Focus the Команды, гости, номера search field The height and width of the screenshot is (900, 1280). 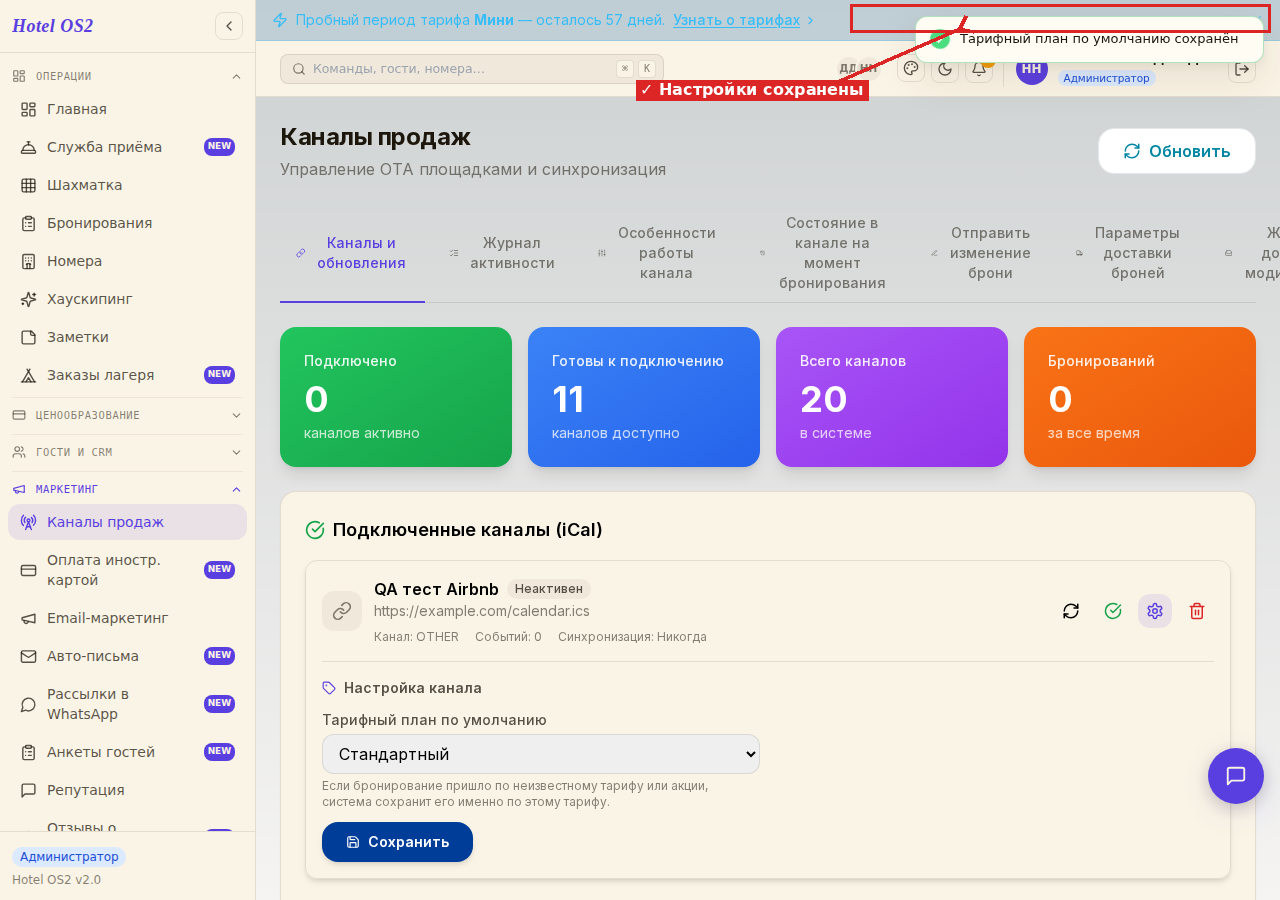(472, 69)
